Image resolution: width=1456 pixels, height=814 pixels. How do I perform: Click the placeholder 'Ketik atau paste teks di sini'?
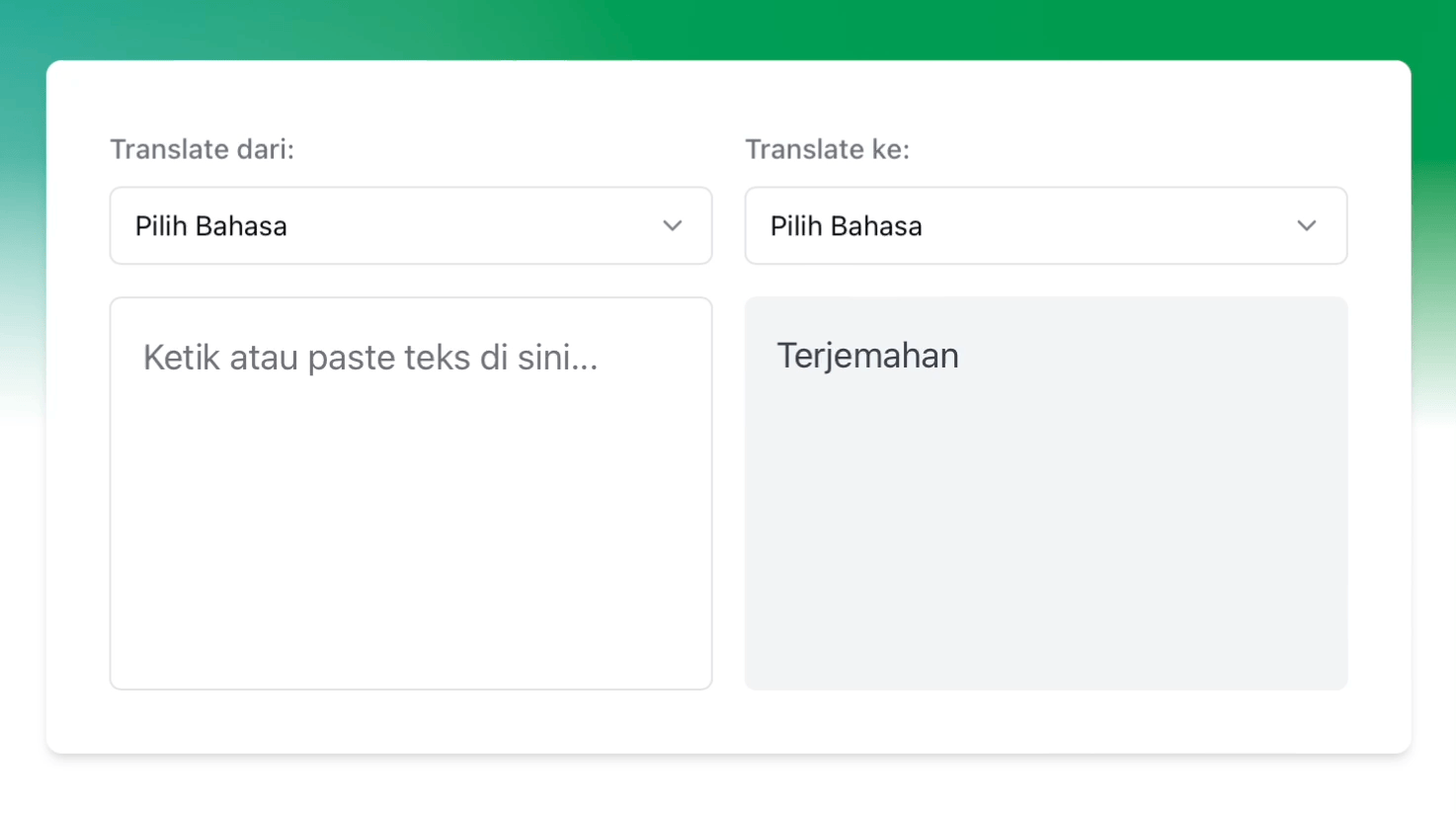pyautogui.click(x=370, y=358)
